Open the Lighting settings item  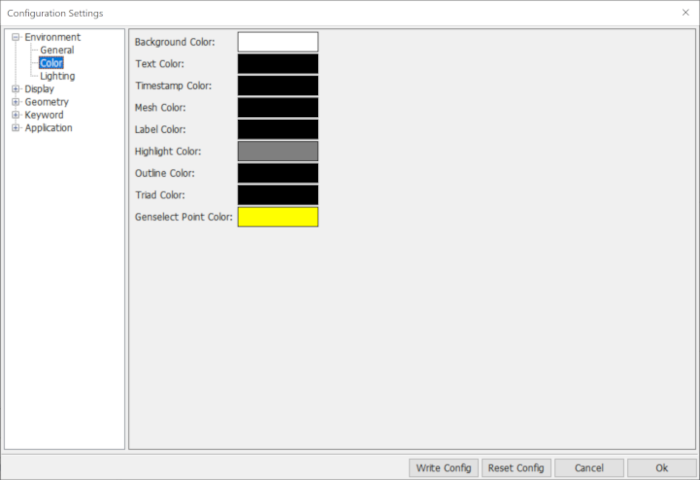58,76
